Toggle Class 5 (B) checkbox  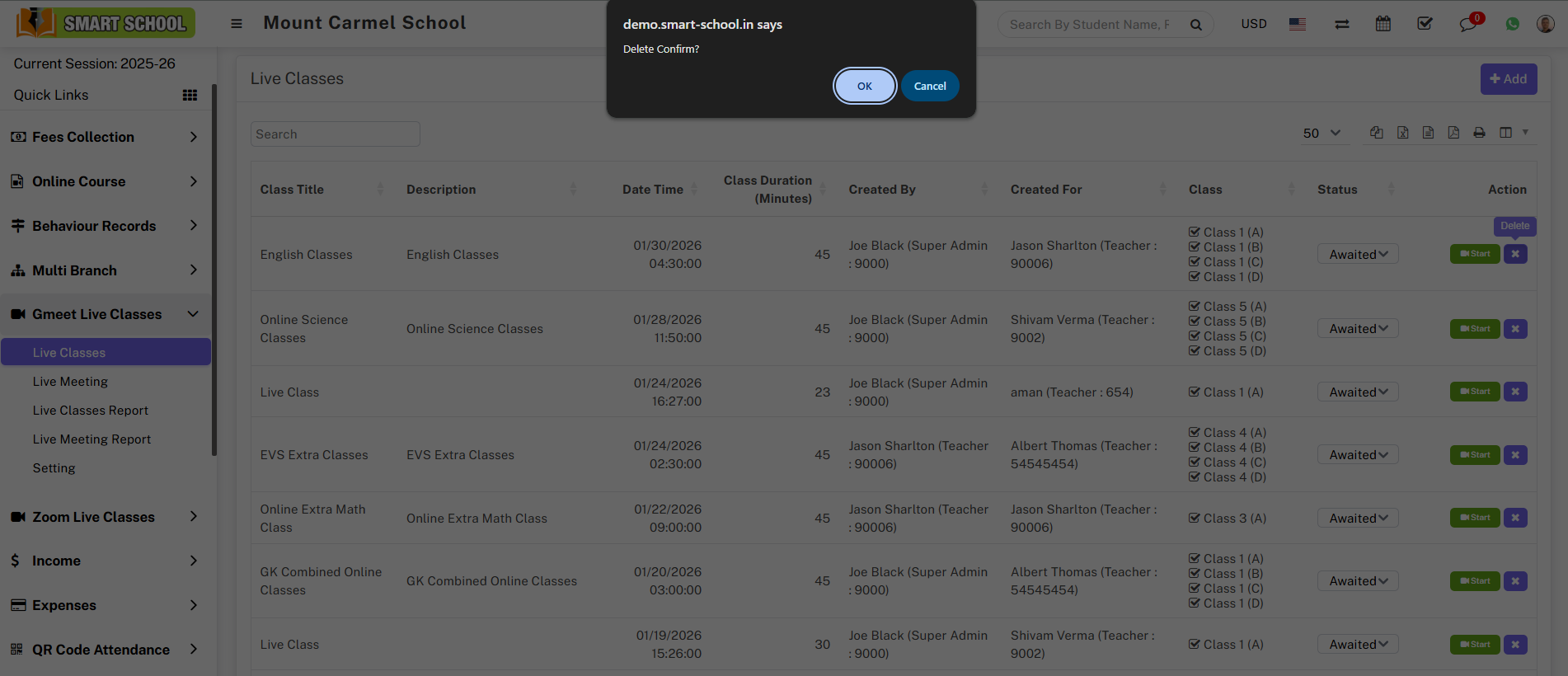coord(1194,322)
